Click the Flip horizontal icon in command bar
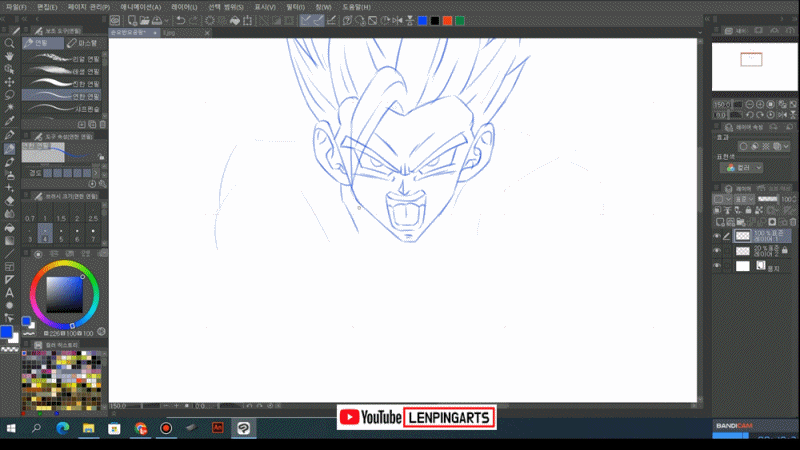 pos(397,20)
